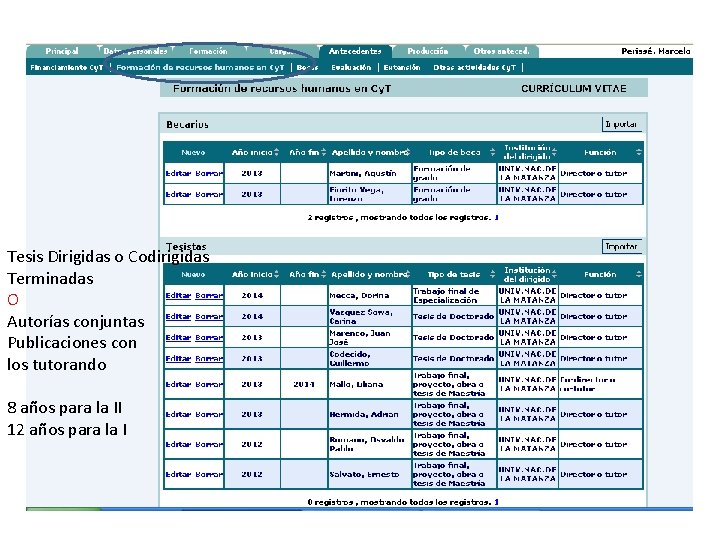Edit the Hermida, Adrian row
Screen dimensions: 720x540
click(178, 414)
